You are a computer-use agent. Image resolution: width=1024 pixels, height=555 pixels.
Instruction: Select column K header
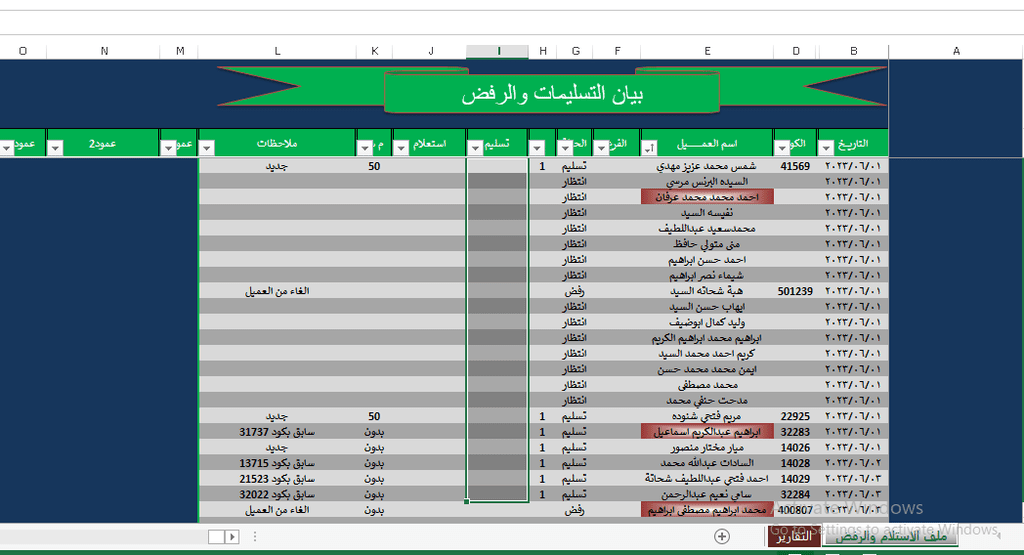click(x=375, y=51)
